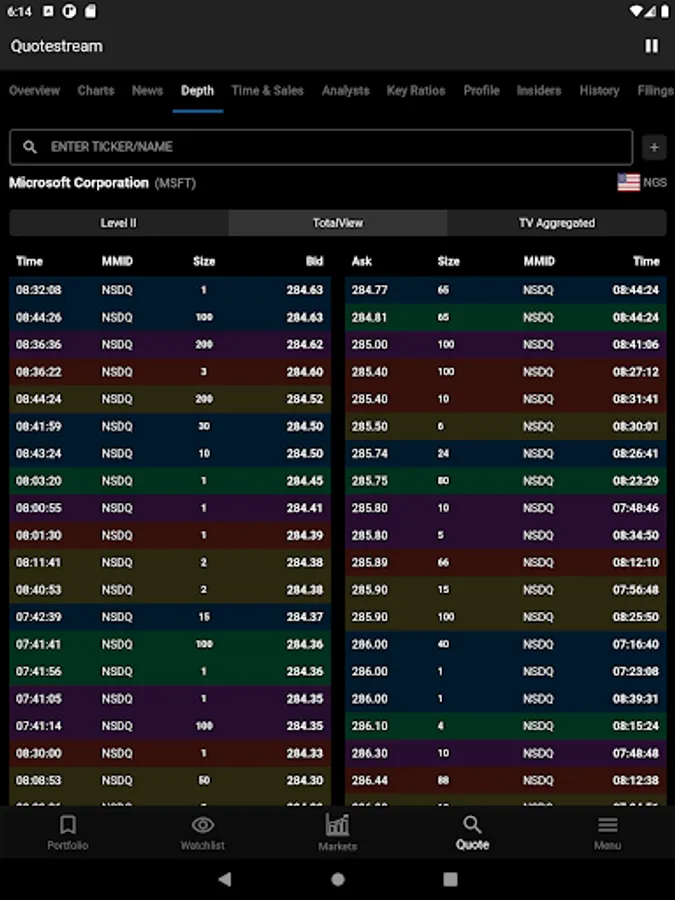Viewport: 675px width, 900px height.
Task: Select the 285.74 ask row
Action: pos(506,453)
